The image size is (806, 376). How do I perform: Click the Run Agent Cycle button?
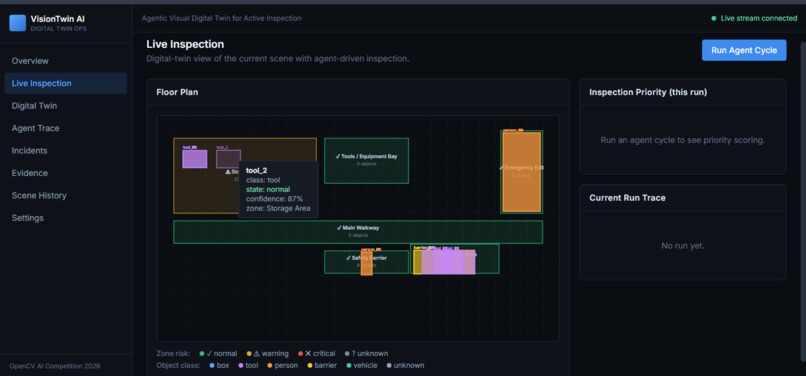pyautogui.click(x=744, y=50)
